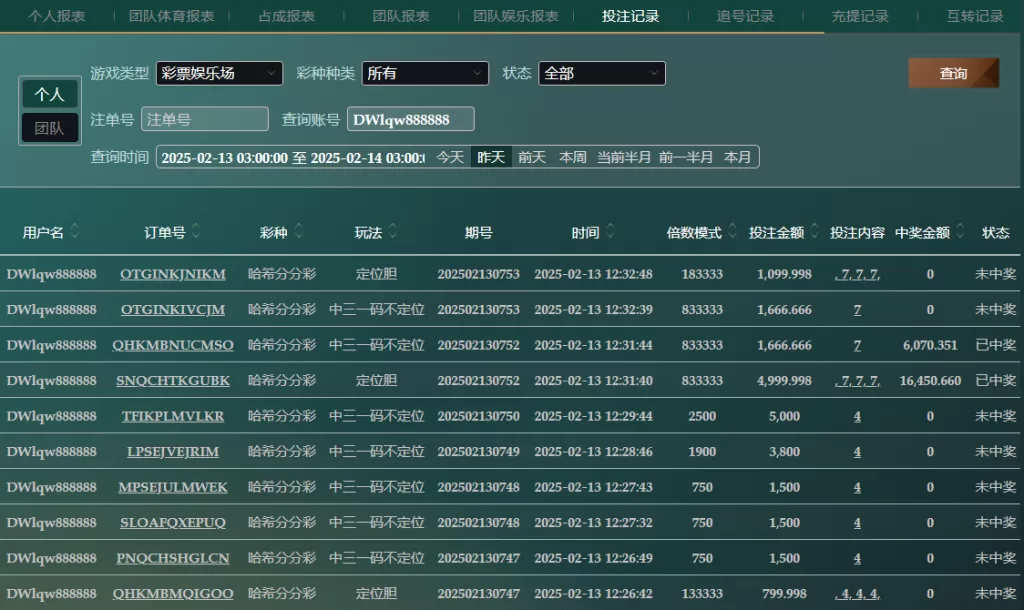Screen dimensions: 1024x610
Task: View bet content 4 of TFIKPLMVLKR
Action: 857,416
